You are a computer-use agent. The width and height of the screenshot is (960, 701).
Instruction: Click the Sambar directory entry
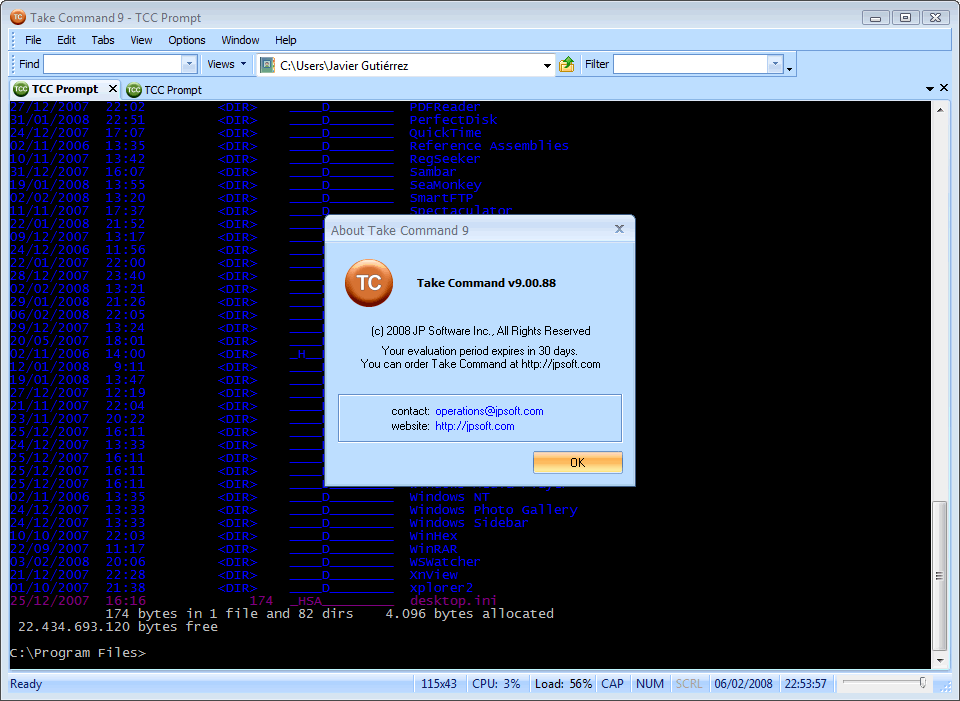(x=433, y=172)
